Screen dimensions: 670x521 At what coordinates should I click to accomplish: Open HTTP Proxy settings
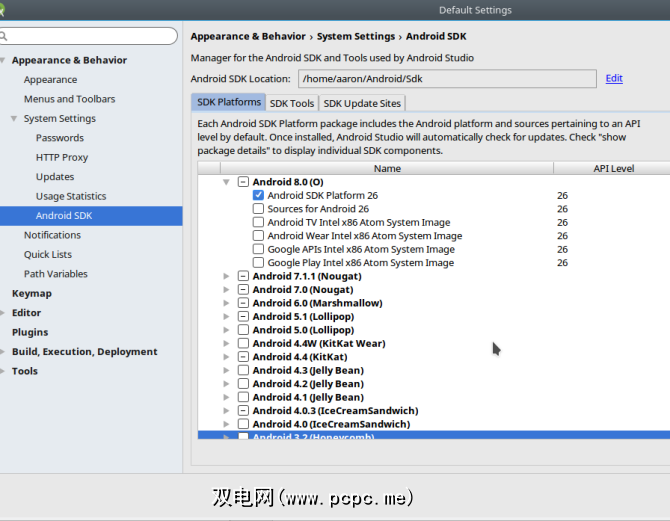[x=62, y=157]
